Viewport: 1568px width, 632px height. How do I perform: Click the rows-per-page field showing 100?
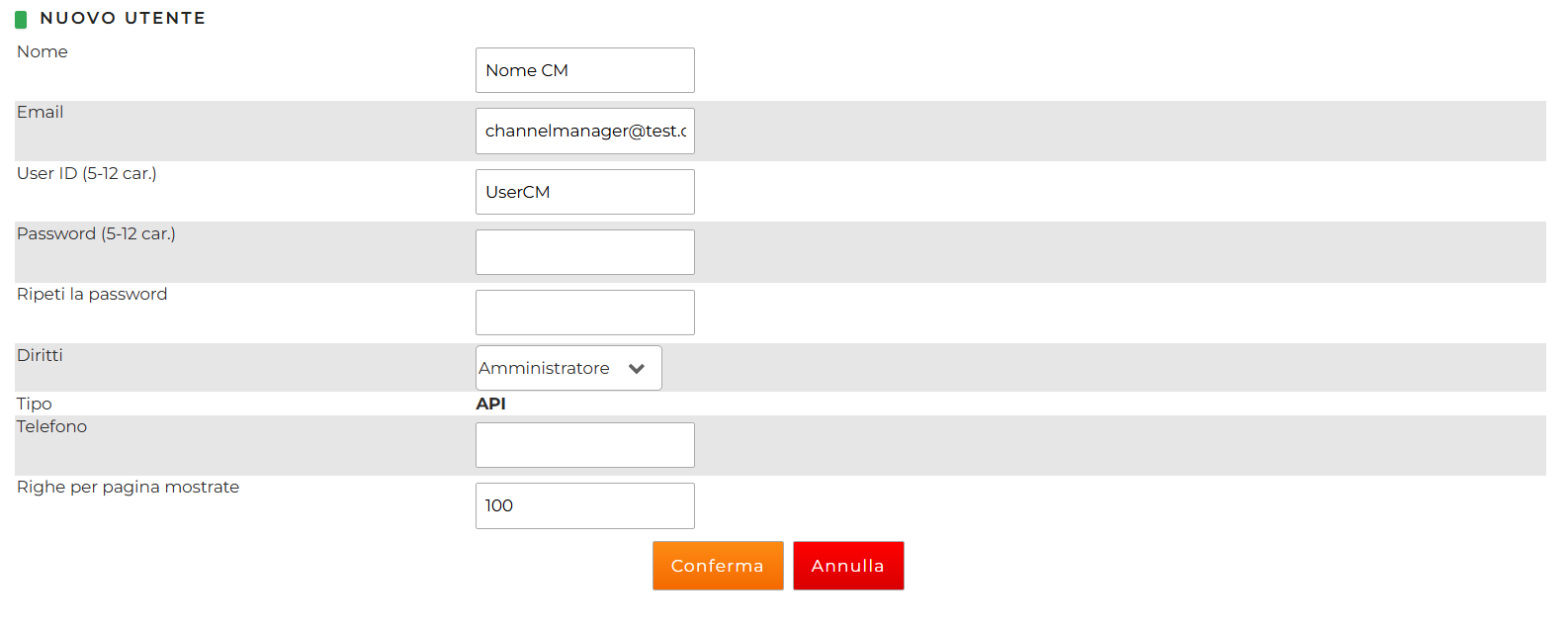point(584,505)
